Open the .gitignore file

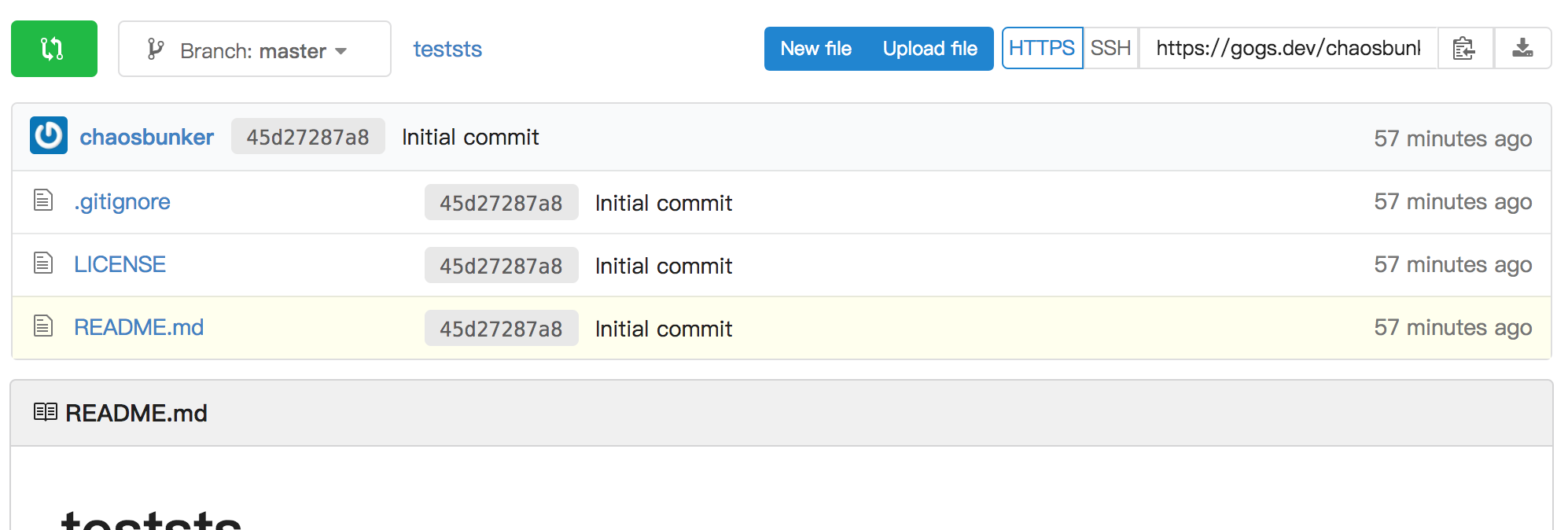[122, 202]
